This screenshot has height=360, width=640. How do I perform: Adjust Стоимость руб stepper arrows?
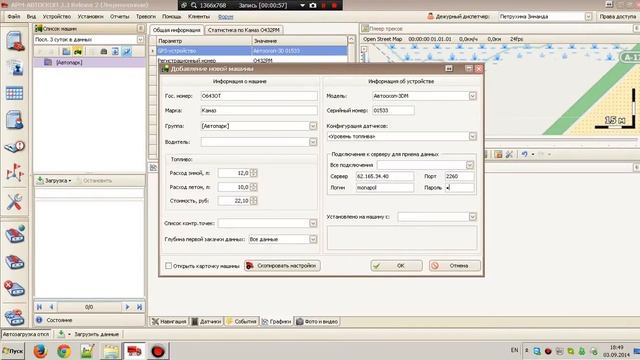click(253, 200)
